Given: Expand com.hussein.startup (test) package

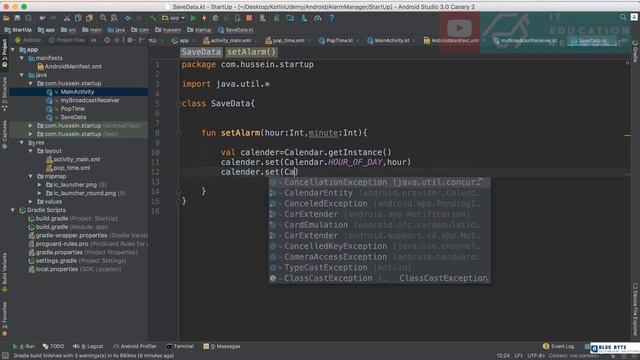Looking at the screenshot, I should [x=31, y=134].
